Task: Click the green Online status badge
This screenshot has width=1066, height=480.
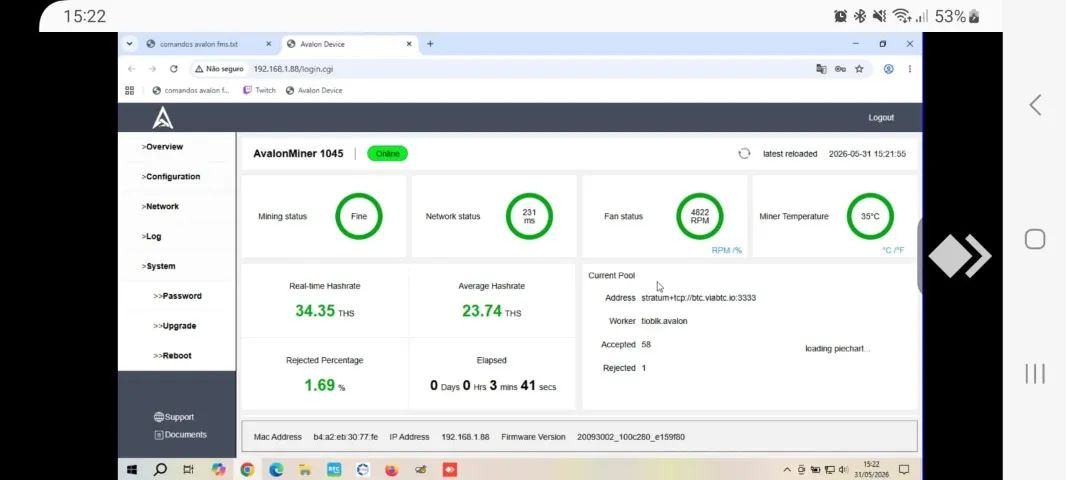Action: [388, 154]
